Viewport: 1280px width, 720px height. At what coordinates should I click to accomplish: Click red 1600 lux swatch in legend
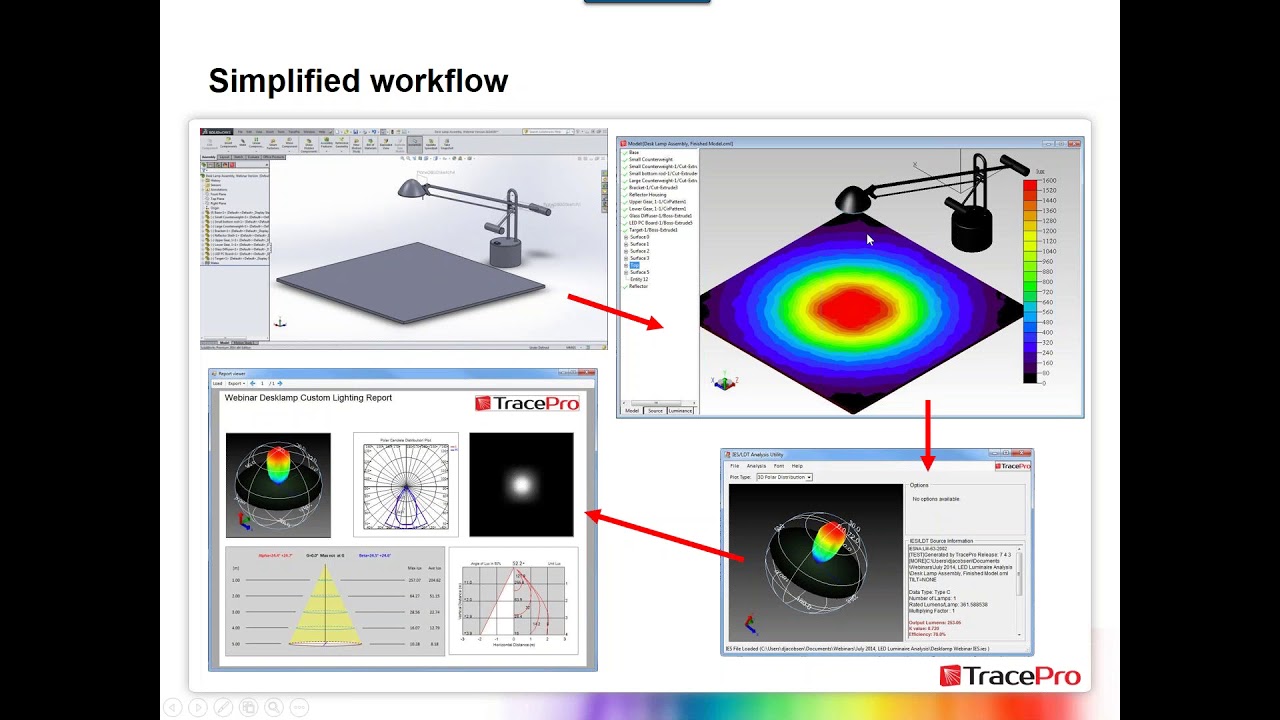coord(1031,185)
